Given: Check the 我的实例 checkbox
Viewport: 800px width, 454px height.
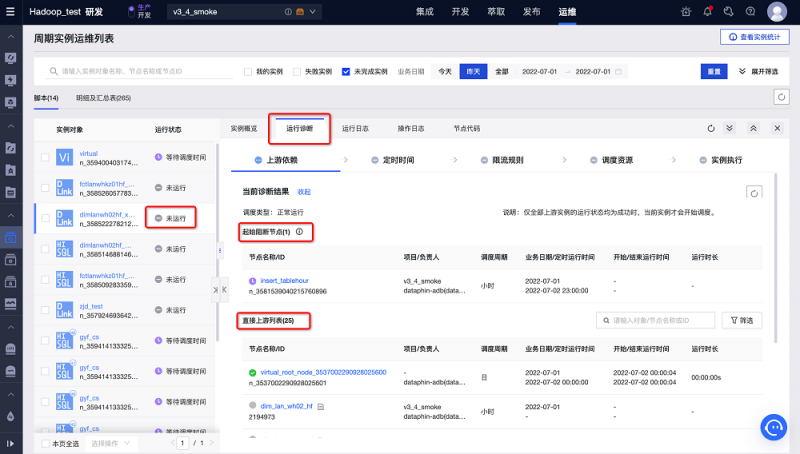Looking at the screenshot, I should click(x=249, y=72).
